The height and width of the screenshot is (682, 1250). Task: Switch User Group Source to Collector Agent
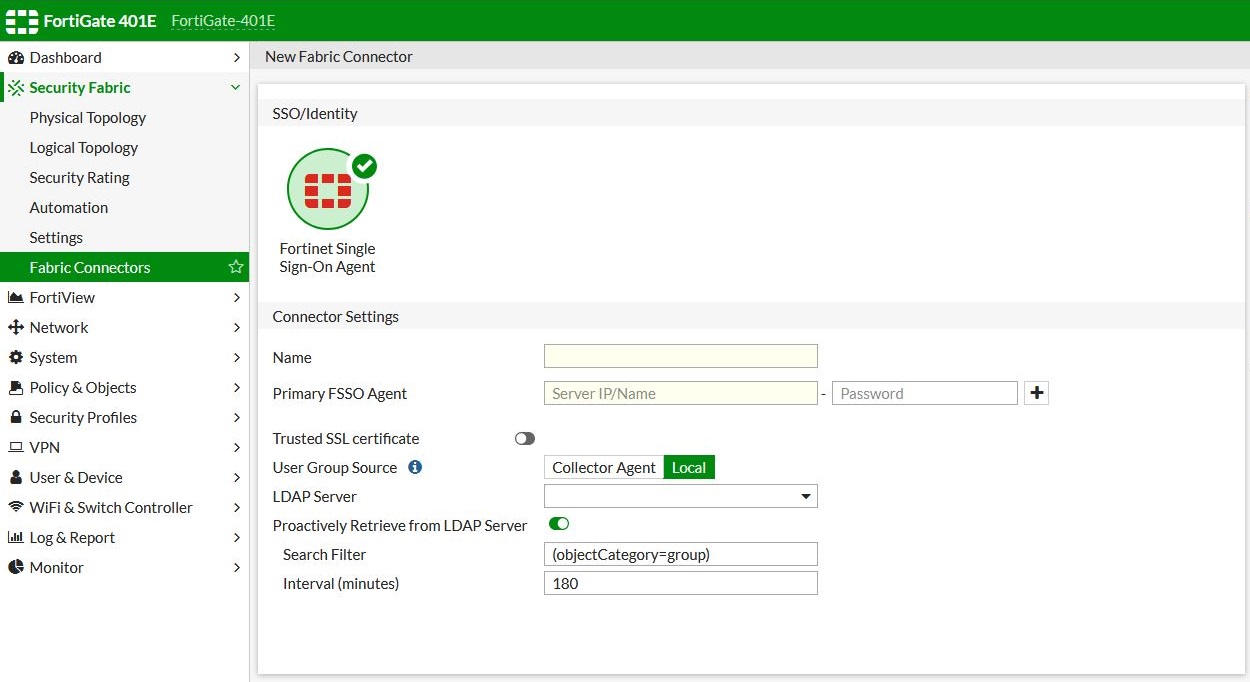coord(603,467)
